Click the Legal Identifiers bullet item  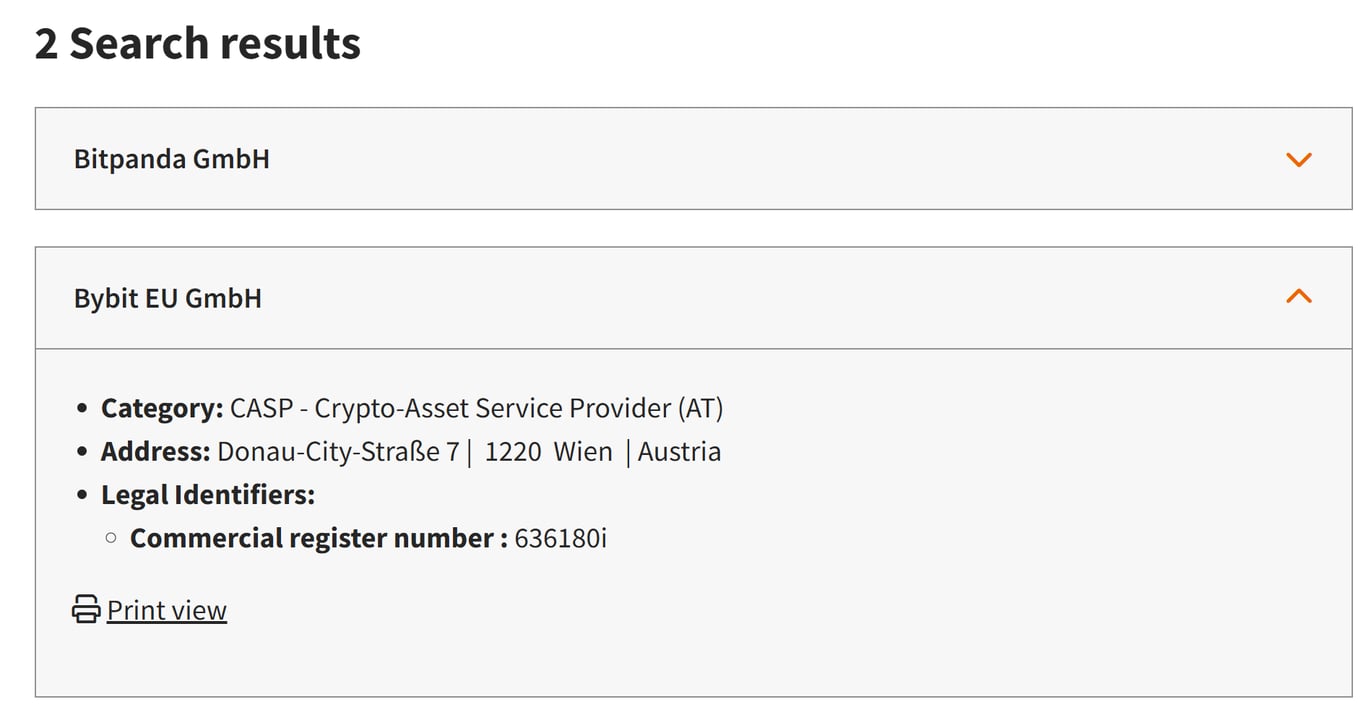[208, 494]
